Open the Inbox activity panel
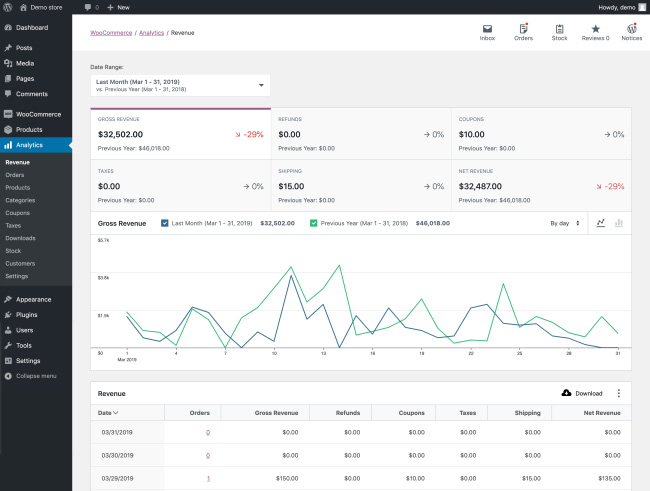This screenshot has width=650, height=491. pos(487,32)
